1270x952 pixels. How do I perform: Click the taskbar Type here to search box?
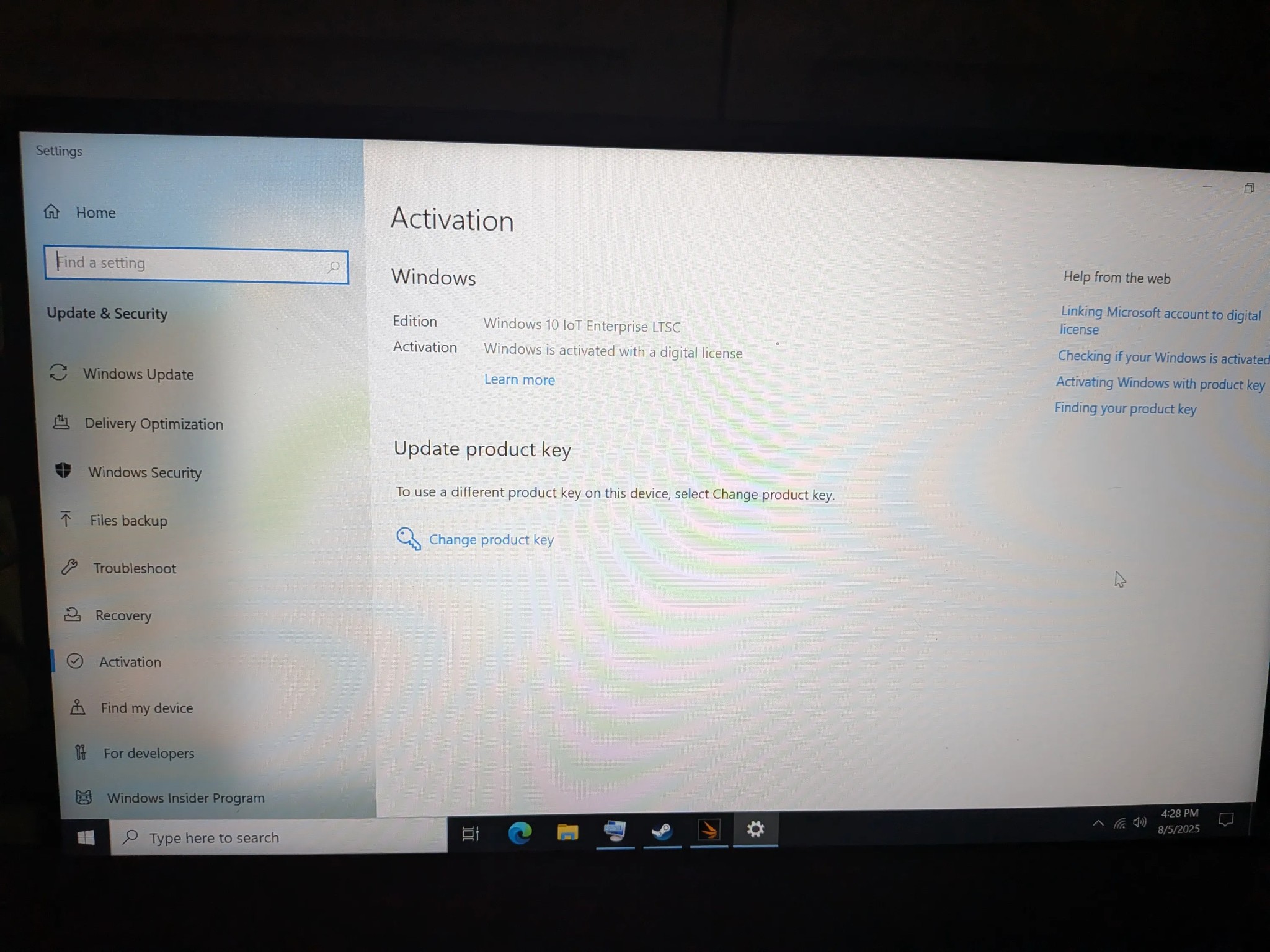278,837
